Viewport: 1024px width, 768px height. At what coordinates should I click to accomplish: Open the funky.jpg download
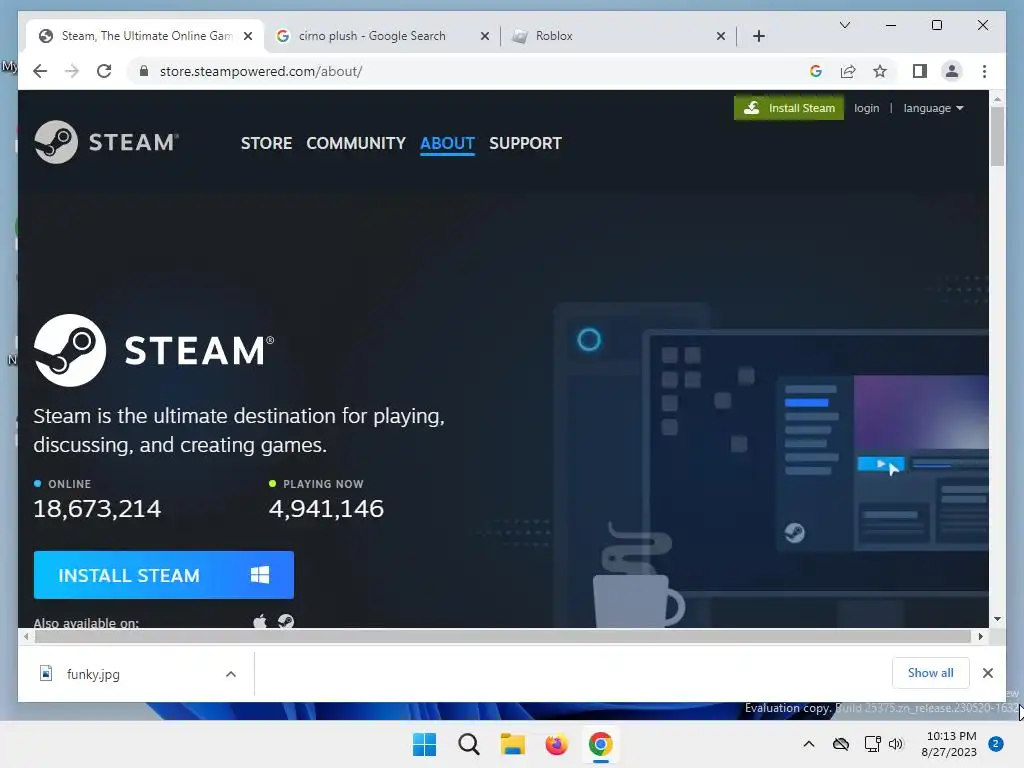pos(93,674)
